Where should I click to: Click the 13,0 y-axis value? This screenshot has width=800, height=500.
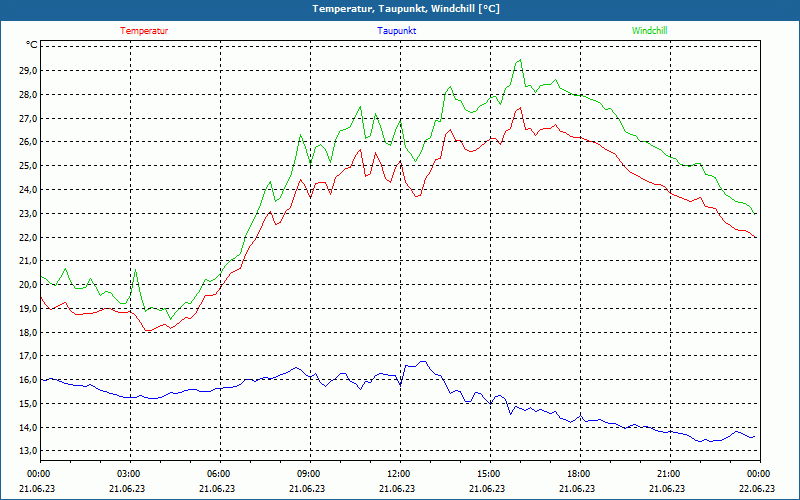[x=29, y=451]
